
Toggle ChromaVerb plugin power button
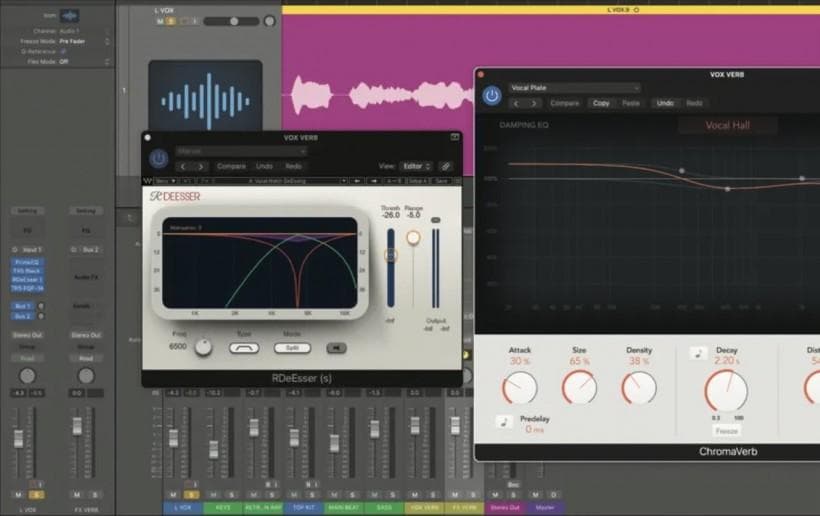pos(492,95)
